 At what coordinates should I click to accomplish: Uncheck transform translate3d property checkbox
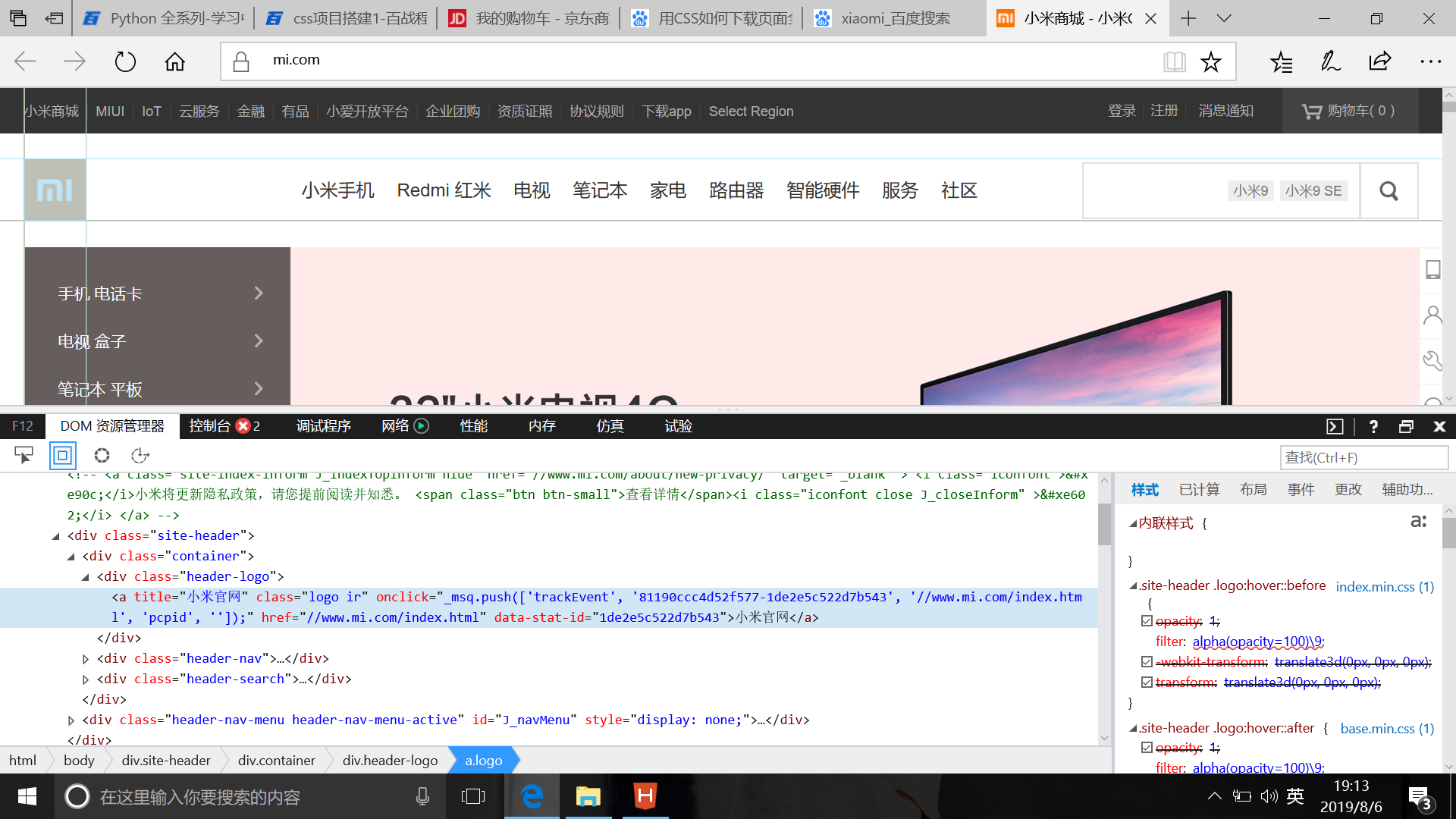[x=1147, y=682]
